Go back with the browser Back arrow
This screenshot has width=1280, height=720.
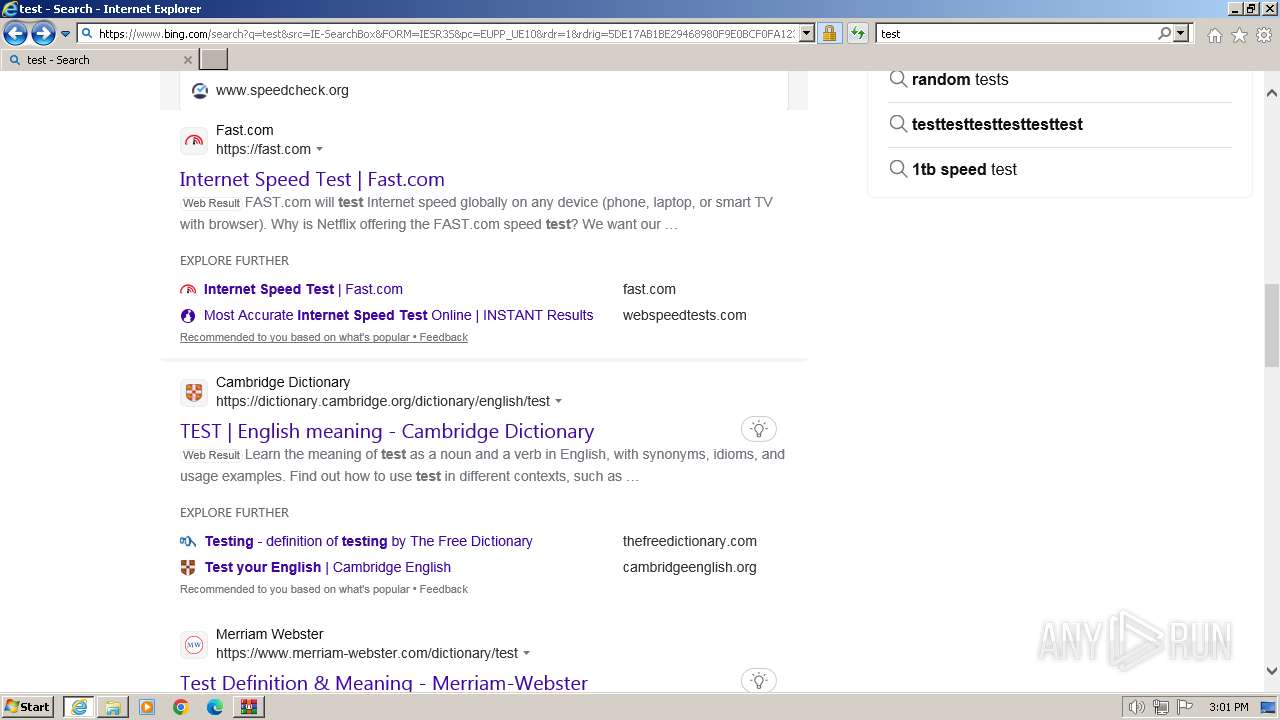(15, 34)
